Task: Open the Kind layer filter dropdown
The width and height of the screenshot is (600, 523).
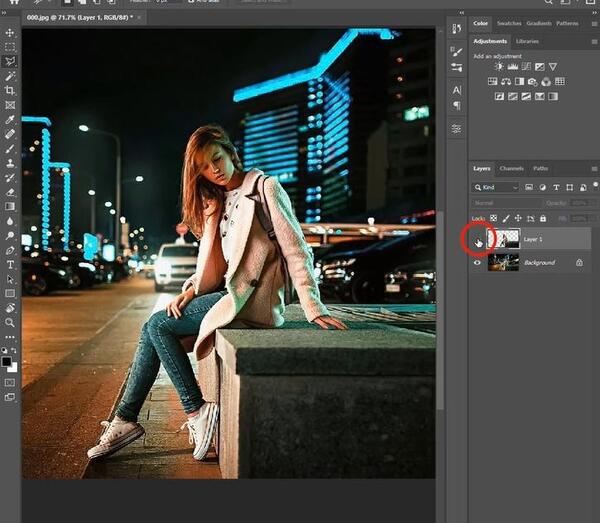Action: tap(496, 187)
